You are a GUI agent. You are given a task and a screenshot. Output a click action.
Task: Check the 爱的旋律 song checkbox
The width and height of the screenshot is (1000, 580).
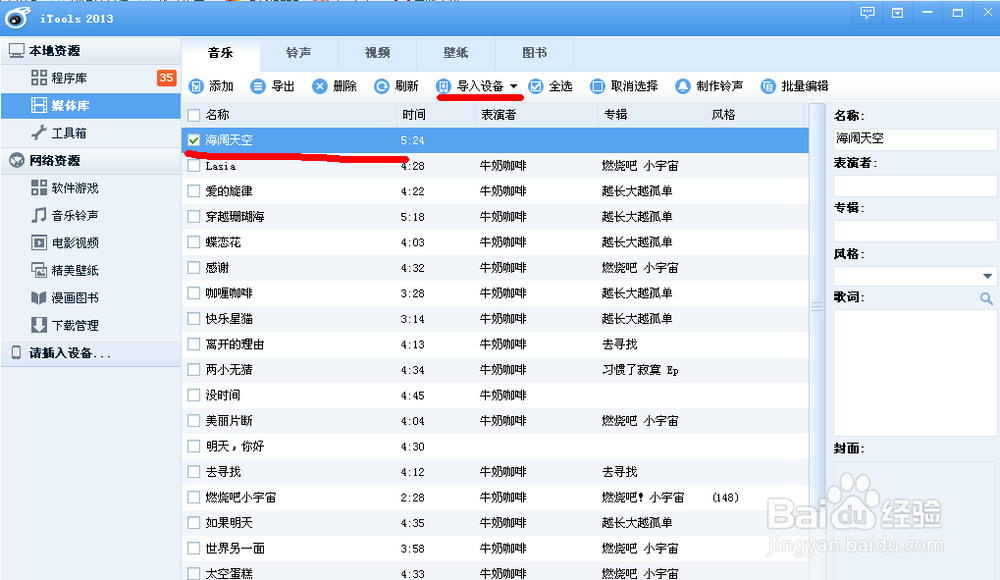(x=194, y=191)
